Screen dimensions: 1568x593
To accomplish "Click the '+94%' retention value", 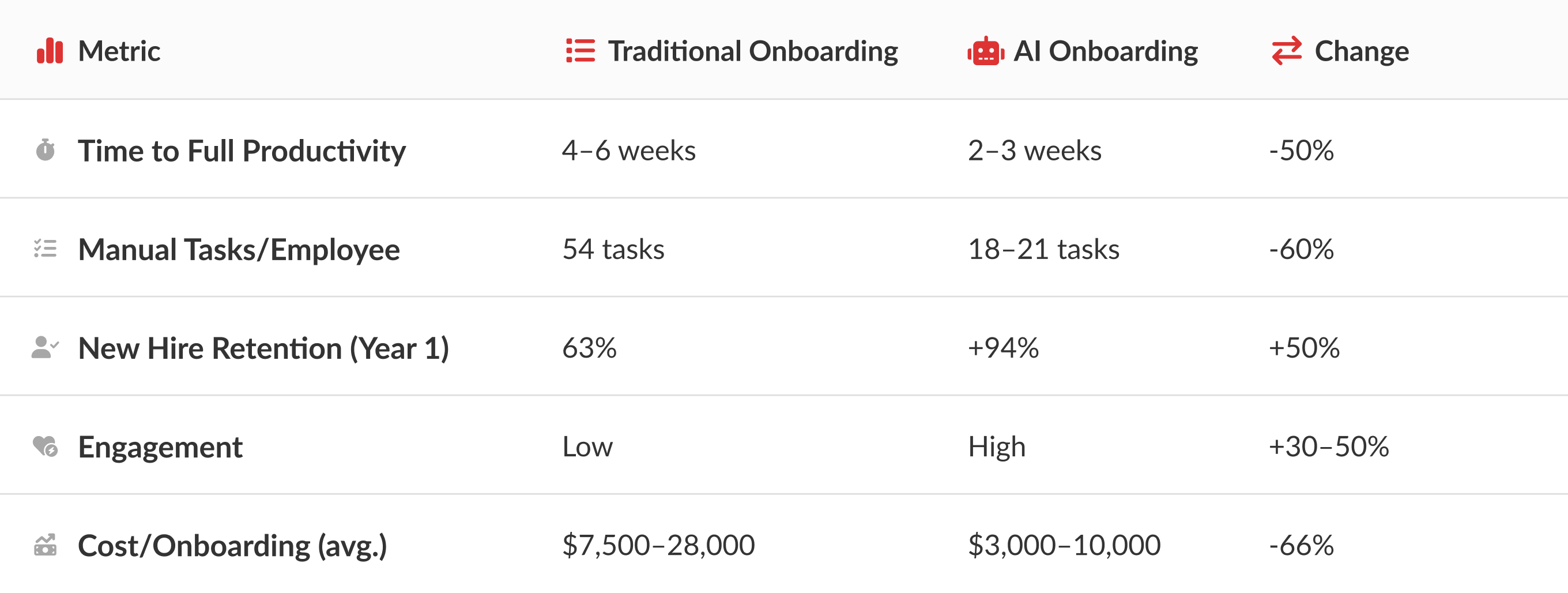I will (x=1003, y=348).
